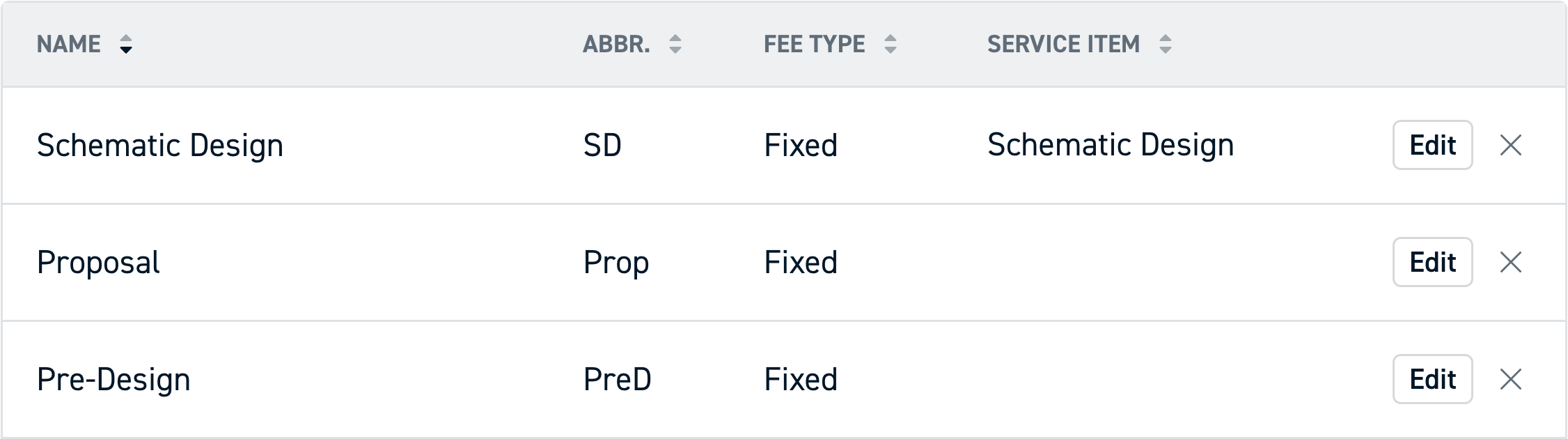Click the X next to Pre-Design
The image size is (1568, 439).
1512,380
